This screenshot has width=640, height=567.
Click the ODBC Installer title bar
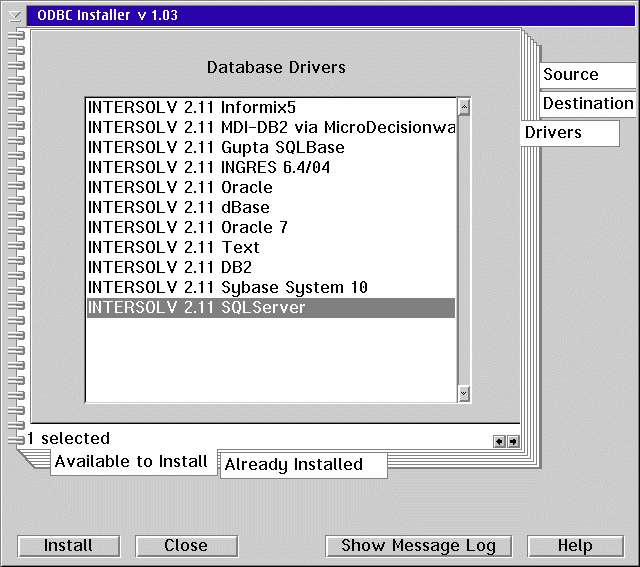331,16
